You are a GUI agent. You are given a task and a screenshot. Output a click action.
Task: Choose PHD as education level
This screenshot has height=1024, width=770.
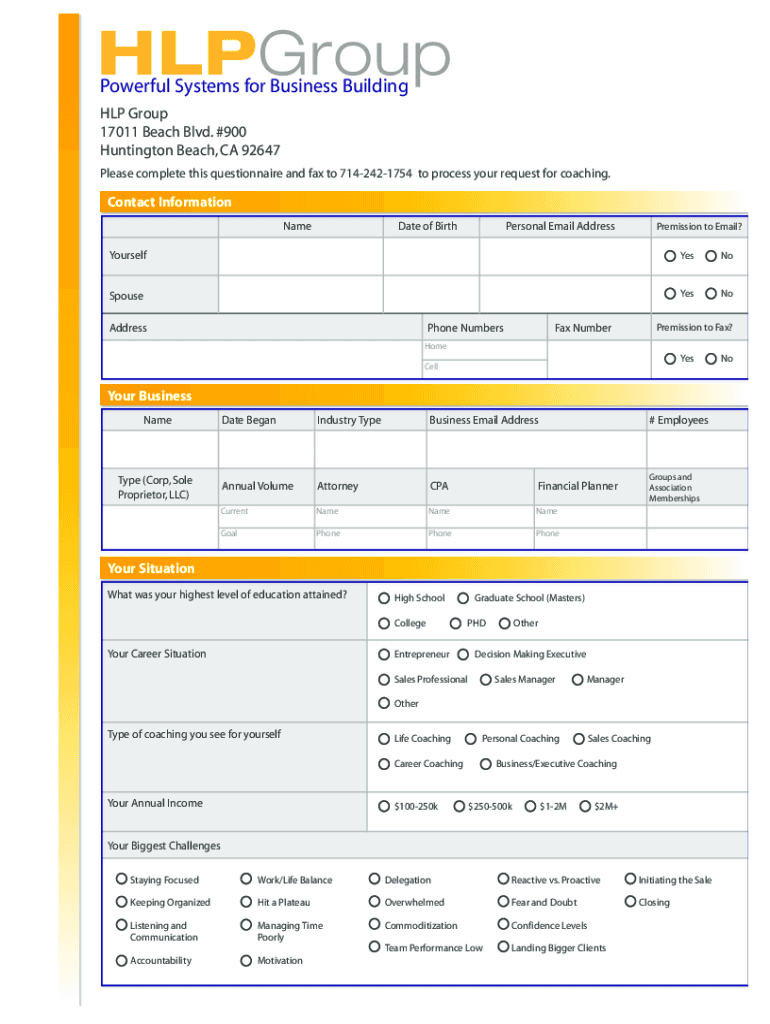point(455,623)
